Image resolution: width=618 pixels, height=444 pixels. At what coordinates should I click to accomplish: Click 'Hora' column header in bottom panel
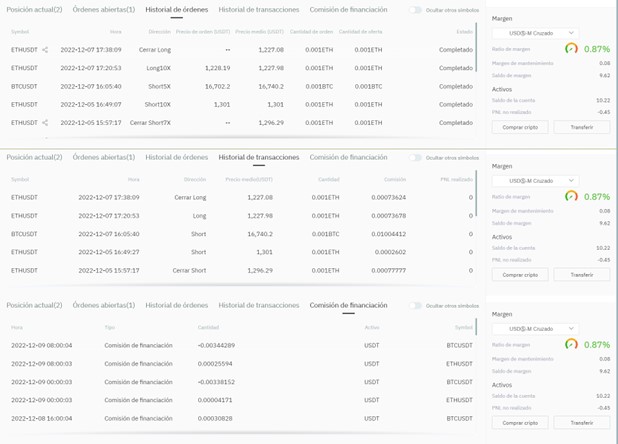(x=17, y=327)
